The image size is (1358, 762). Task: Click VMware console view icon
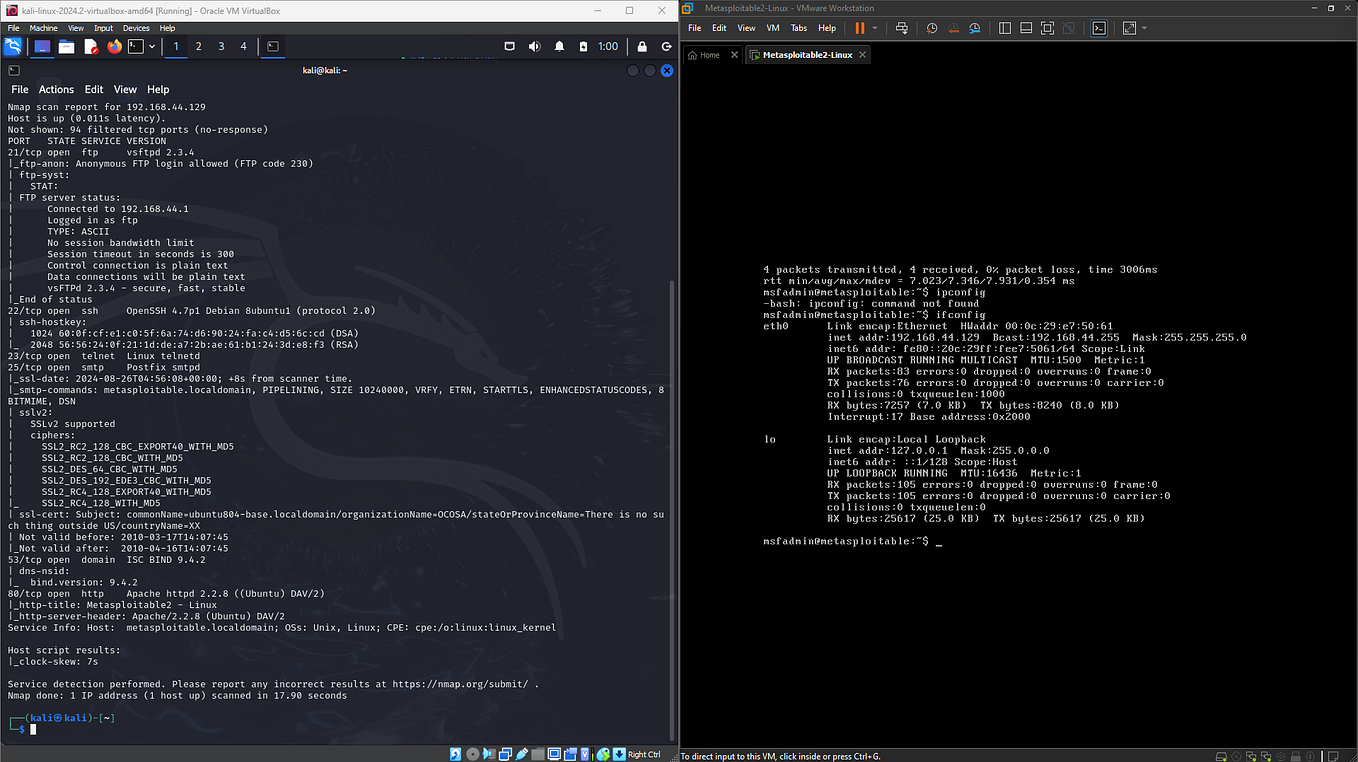point(1099,28)
